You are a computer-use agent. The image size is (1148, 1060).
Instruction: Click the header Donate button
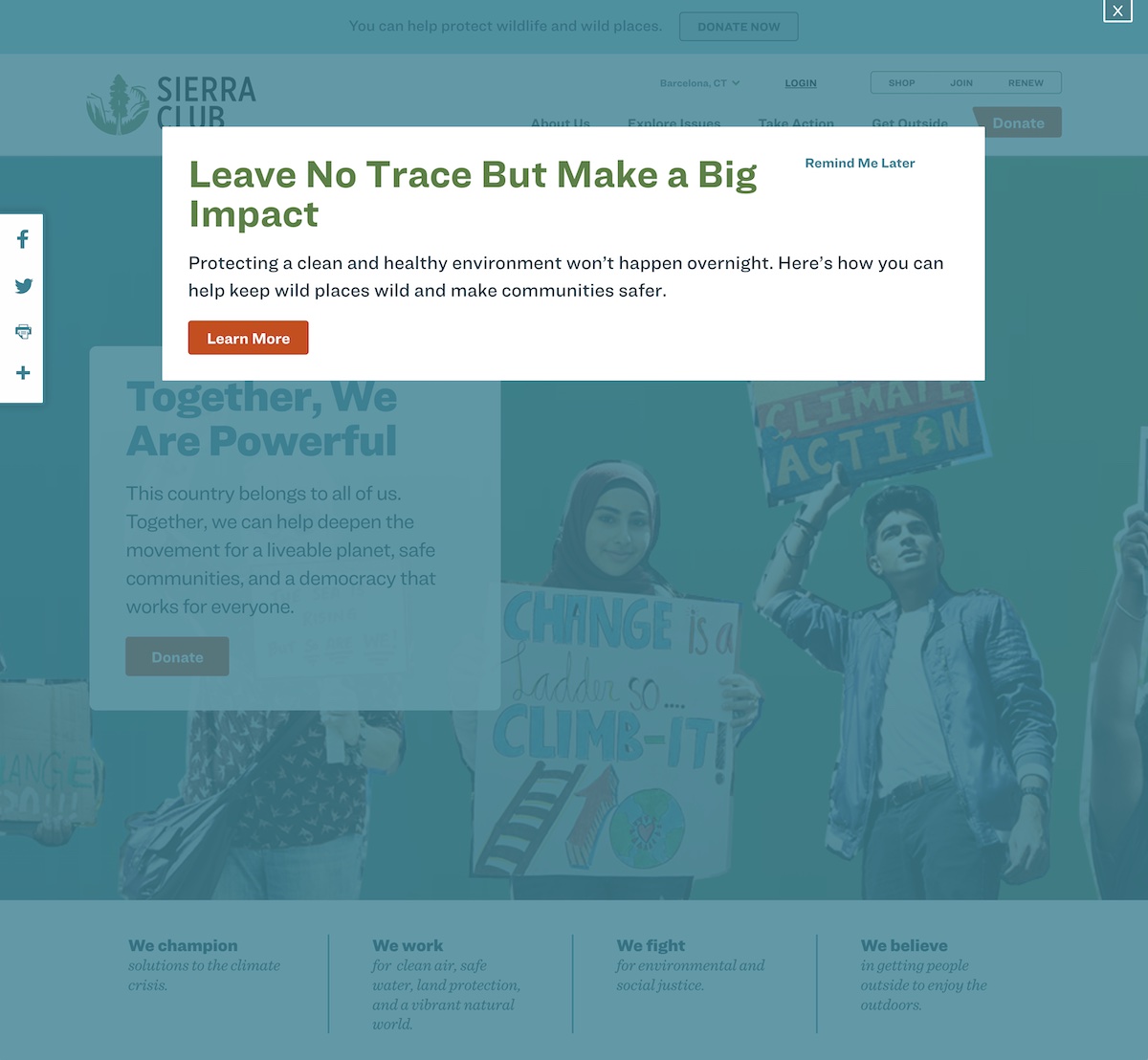pyautogui.click(x=1018, y=122)
